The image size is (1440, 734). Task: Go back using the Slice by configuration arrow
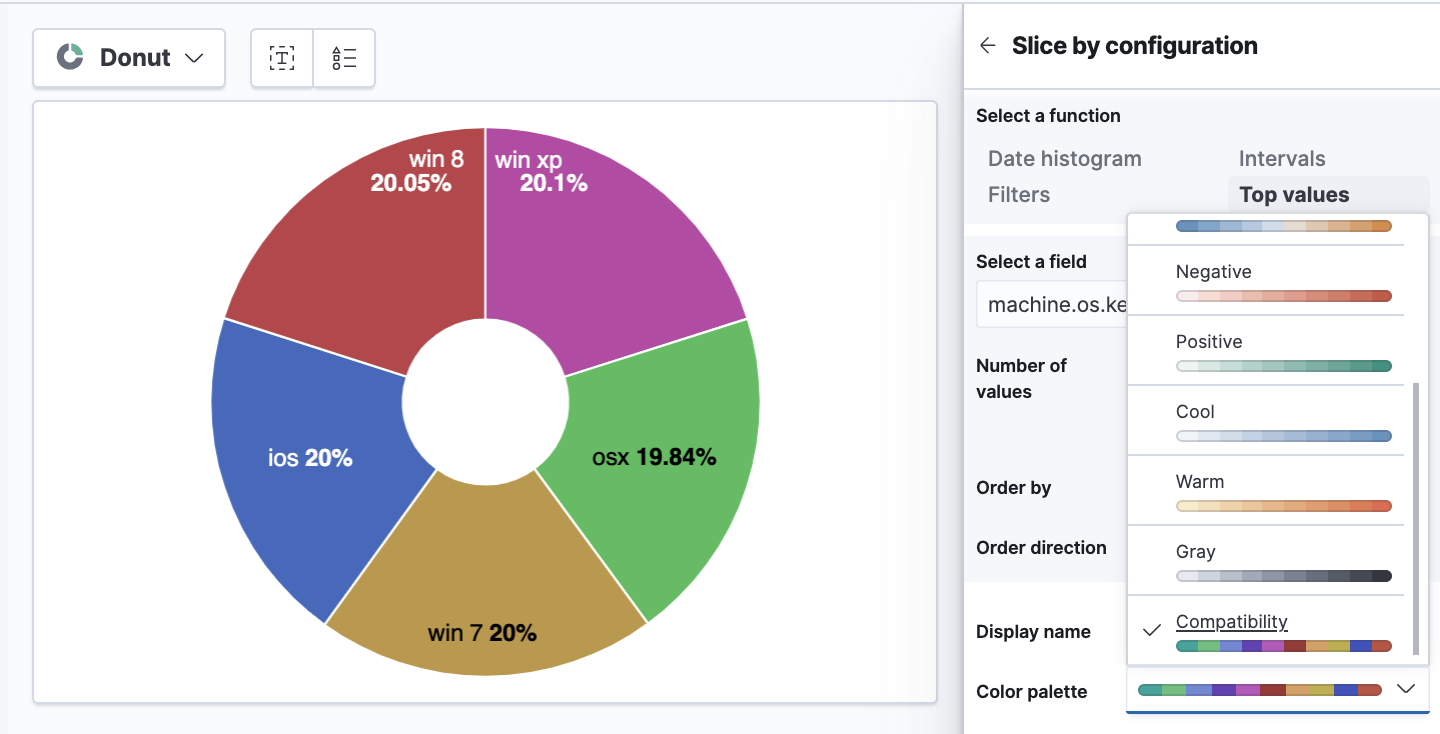[x=986, y=45]
